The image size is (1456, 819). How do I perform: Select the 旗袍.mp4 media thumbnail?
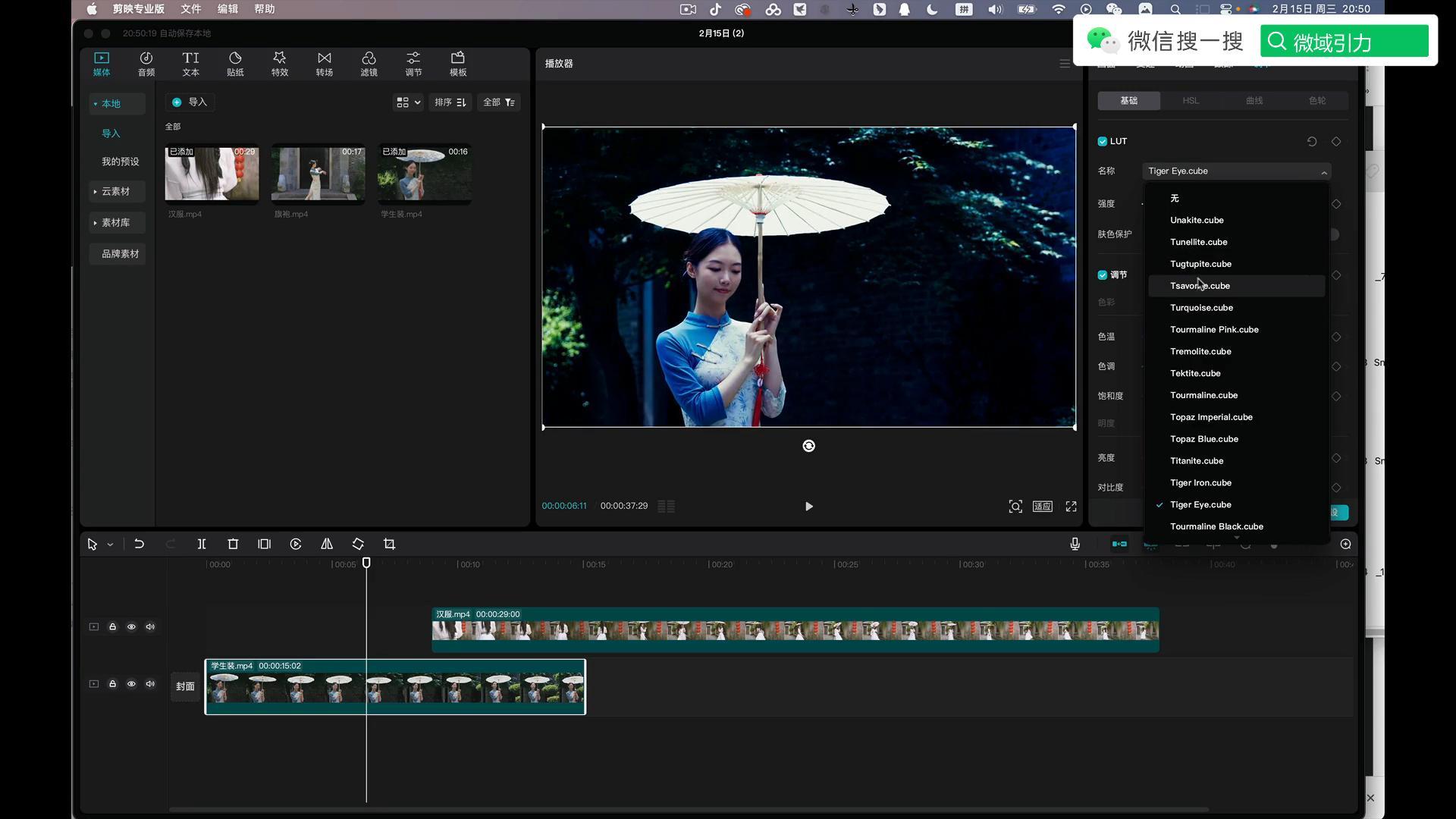pos(318,174)
